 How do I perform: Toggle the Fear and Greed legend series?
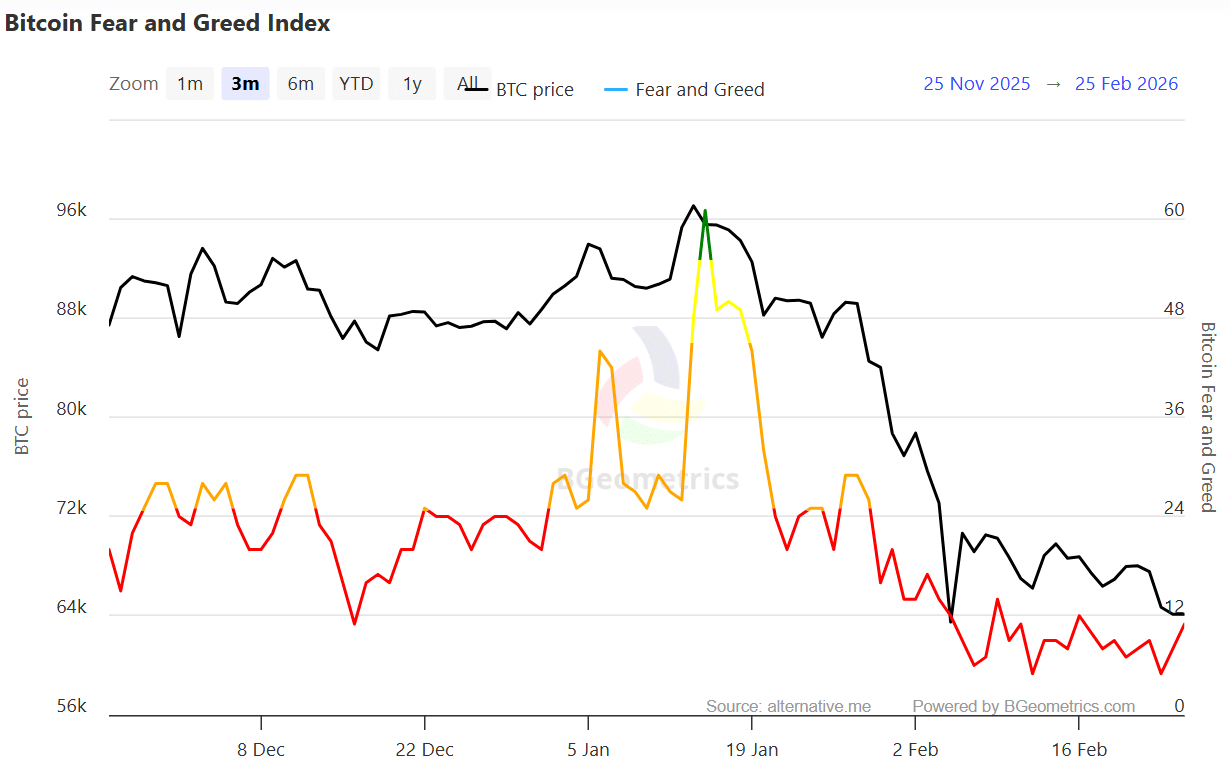(x=699, y=90)
